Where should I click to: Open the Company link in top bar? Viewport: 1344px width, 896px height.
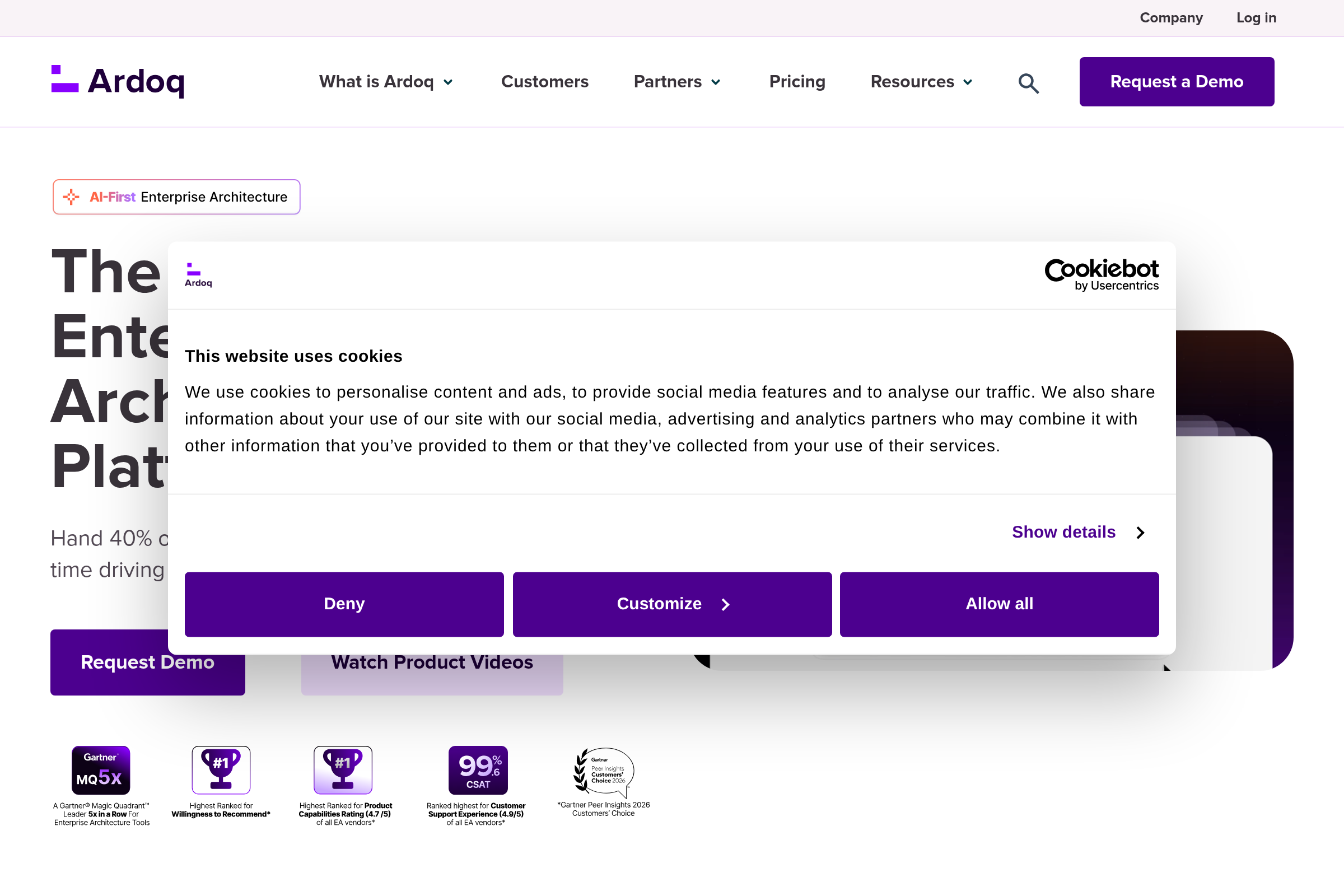coord(1171,18)
